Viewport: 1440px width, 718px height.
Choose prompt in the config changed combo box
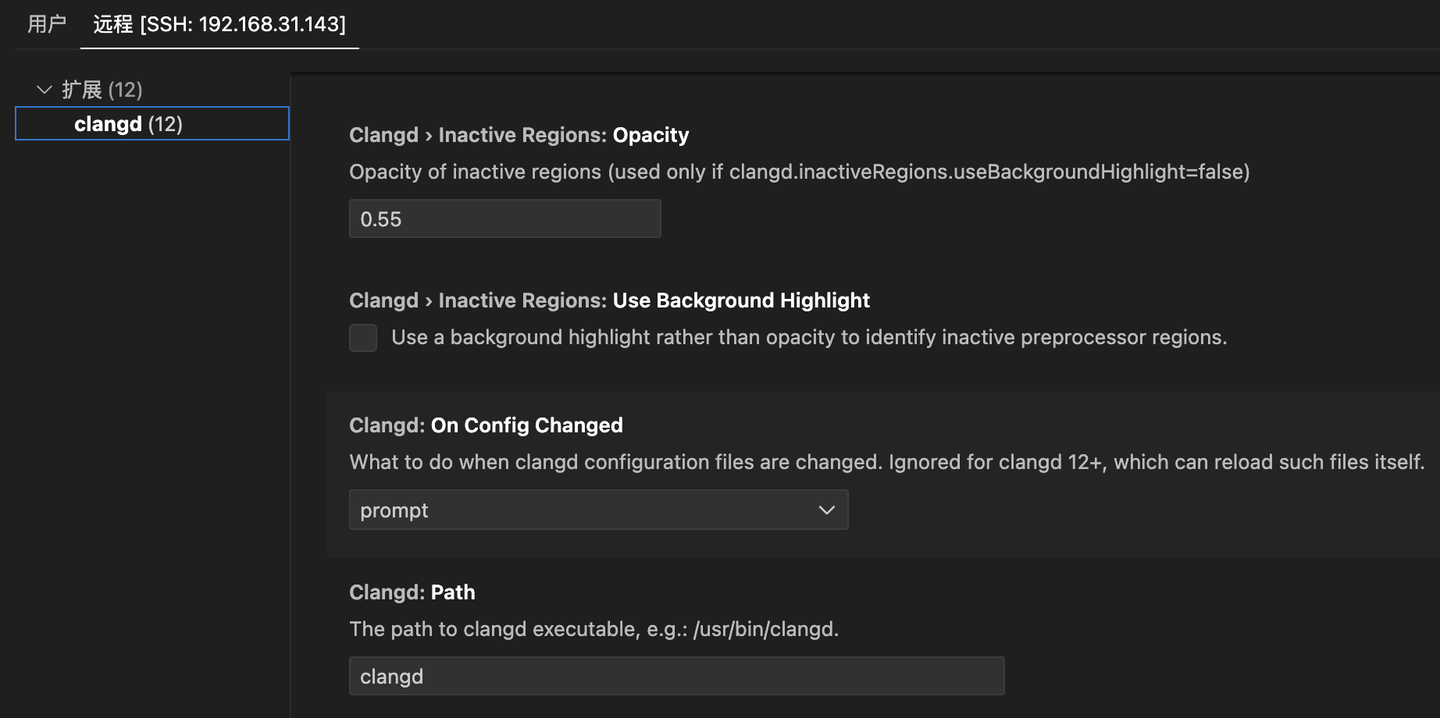click(x=598, y=510)
